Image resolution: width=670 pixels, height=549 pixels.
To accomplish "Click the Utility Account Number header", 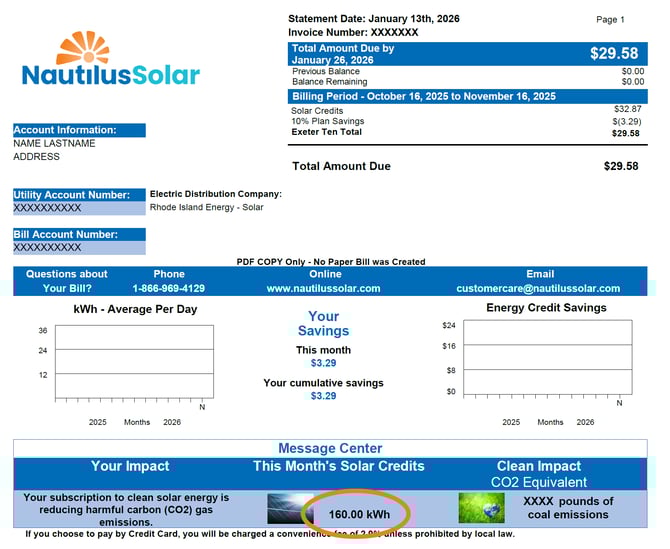I will click(79, 195).
